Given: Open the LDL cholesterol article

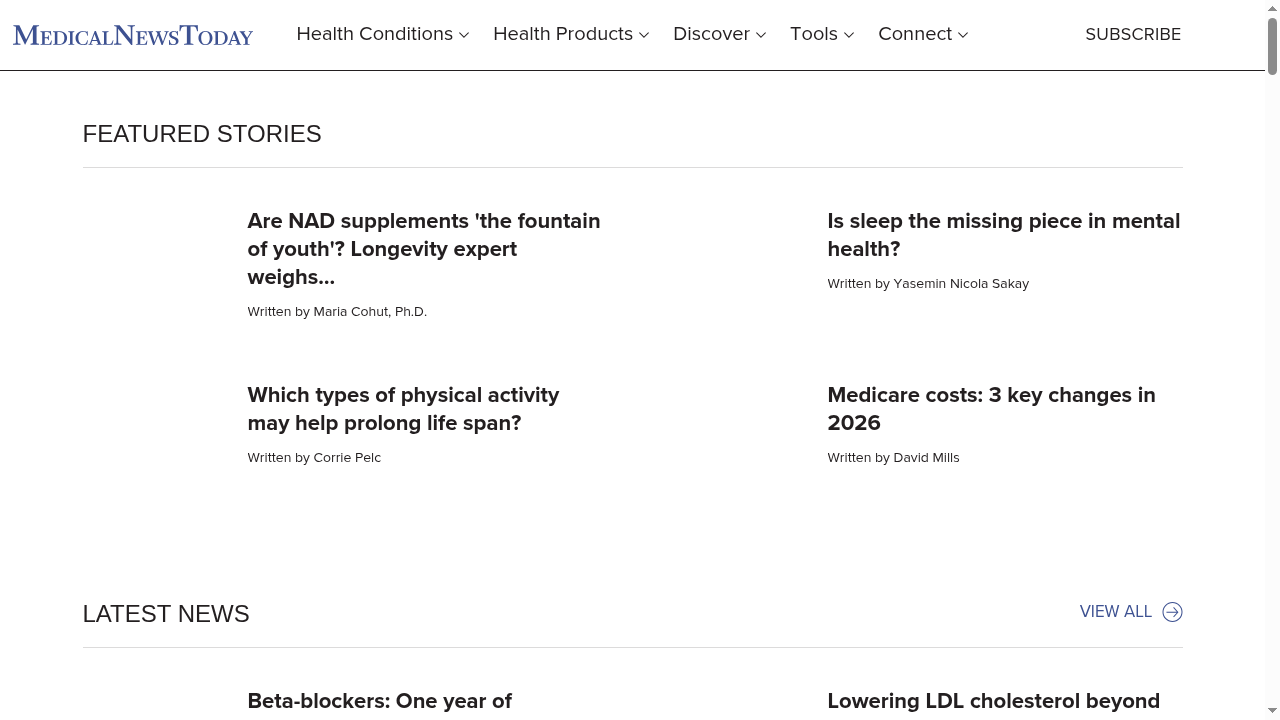Looking at the screenshot, I should [x=993, y=701].
